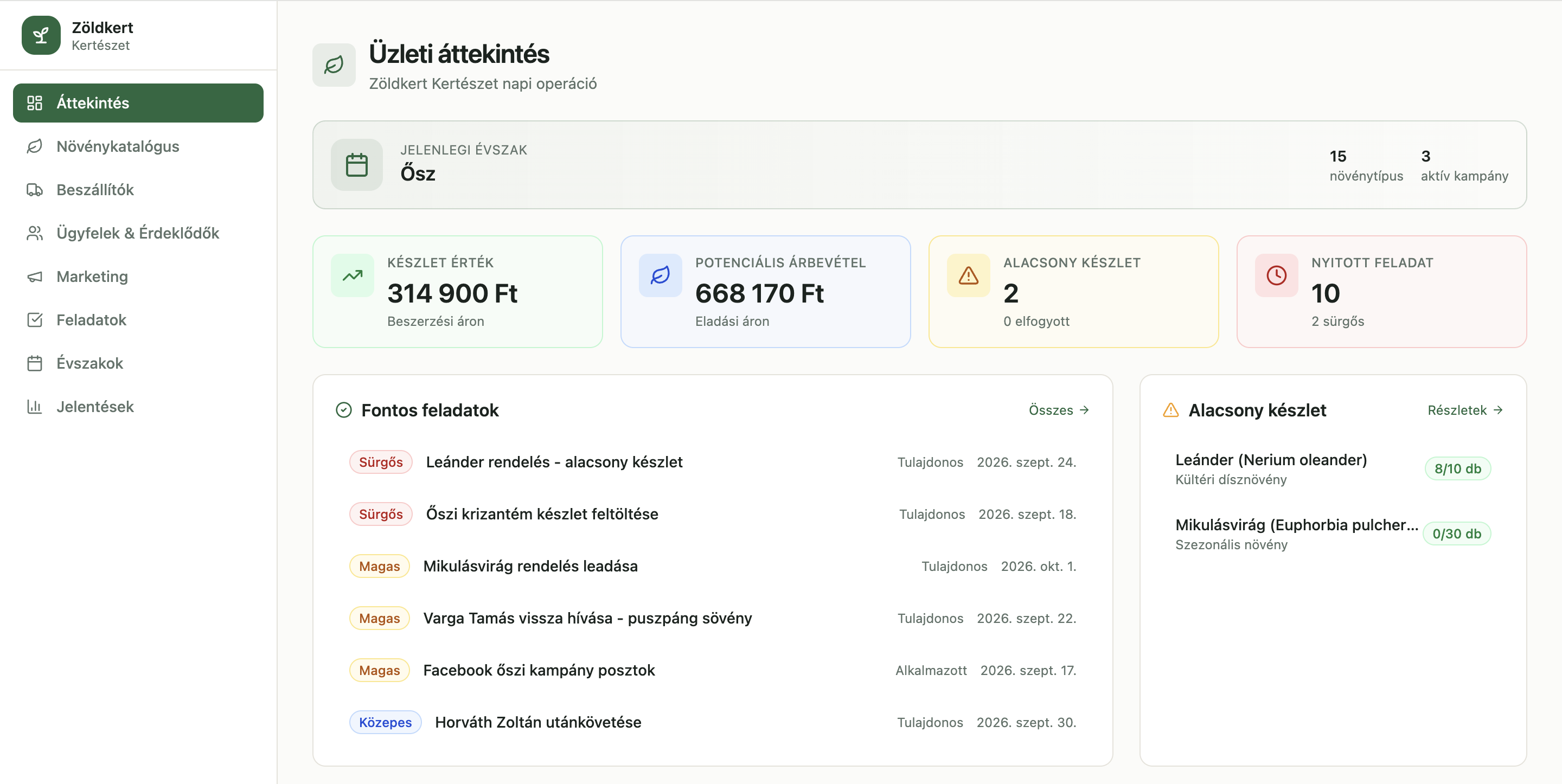Screen dimensions: 1562x784
Task: Click the Évszakok calendar icon in sidebar
Action: click(x=35, y=363)
